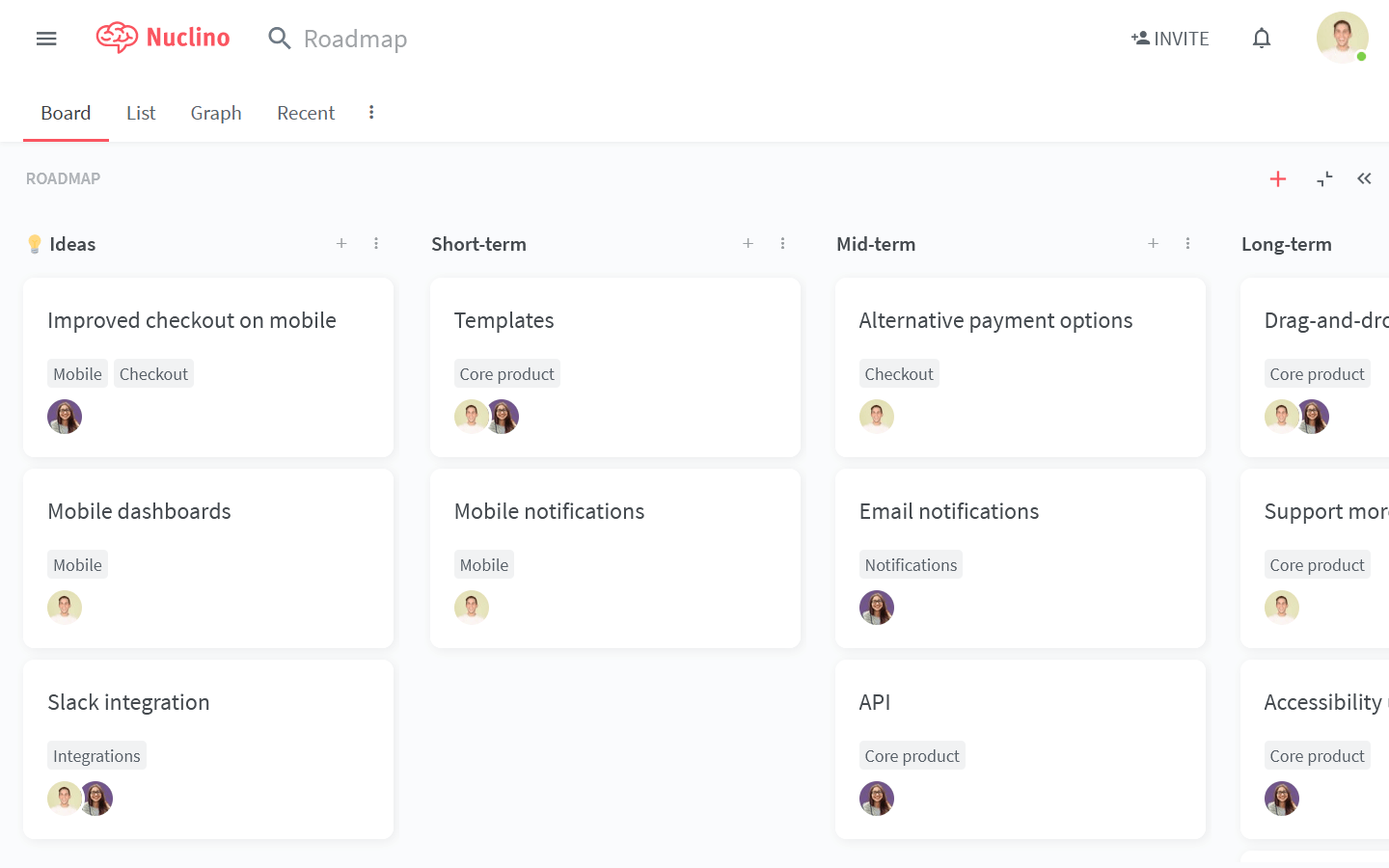The image size is (1389, 868).
Task: Open the Slack integration card
Action: pyautogui.click(x=129, y=702)
